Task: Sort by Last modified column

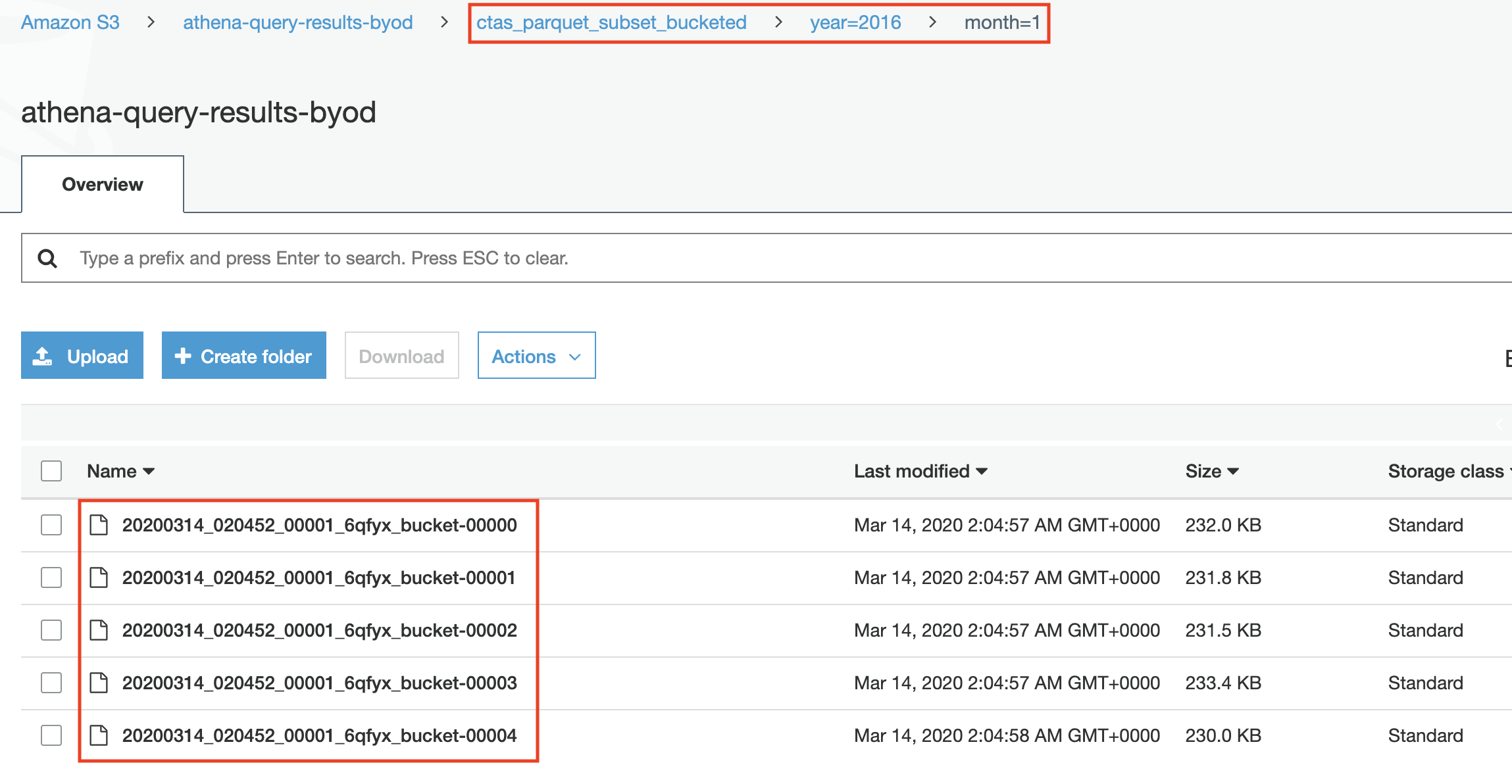Action: click(x=920, y=471)
